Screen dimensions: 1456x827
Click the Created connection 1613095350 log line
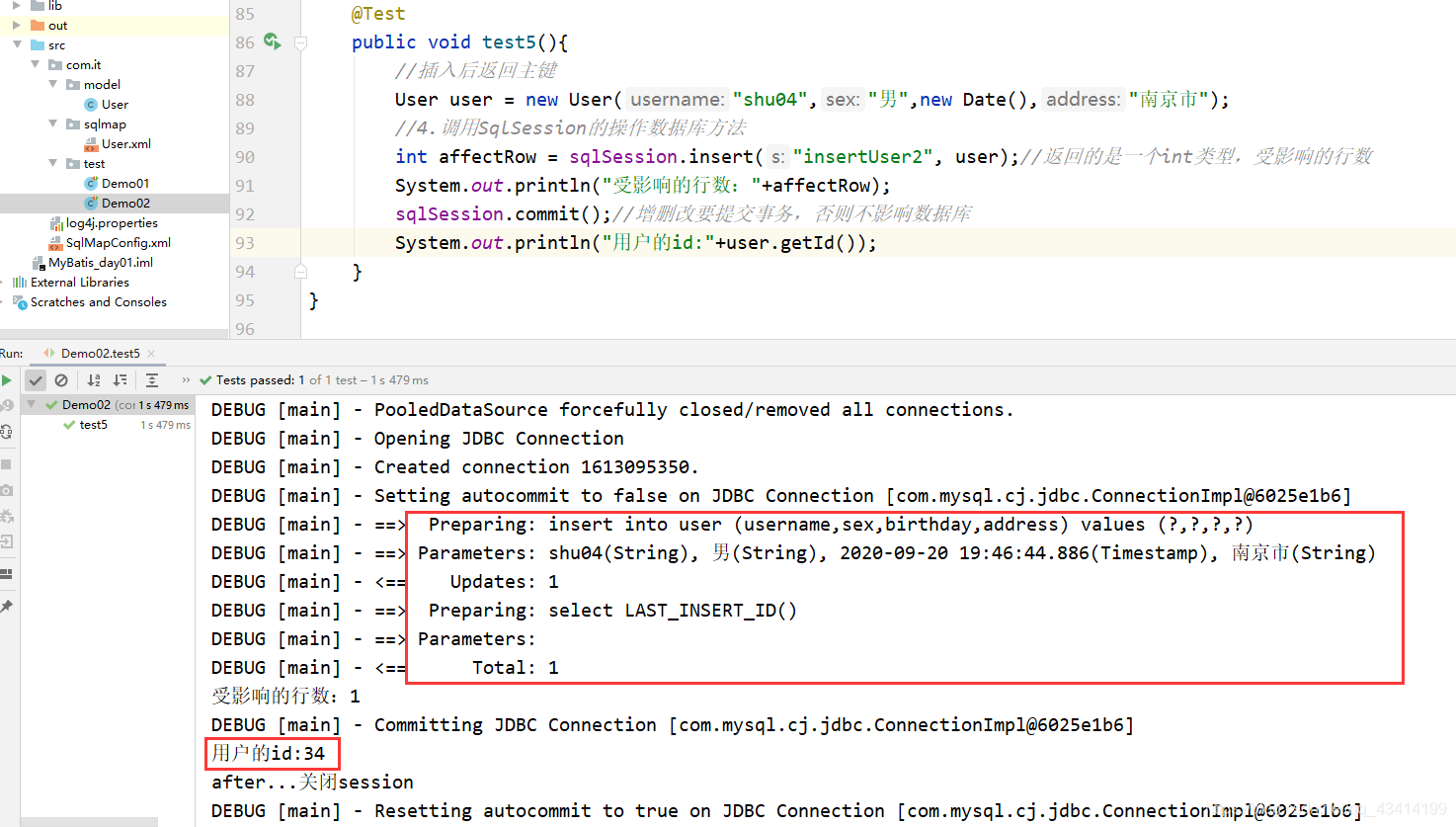tap(455, 467)
